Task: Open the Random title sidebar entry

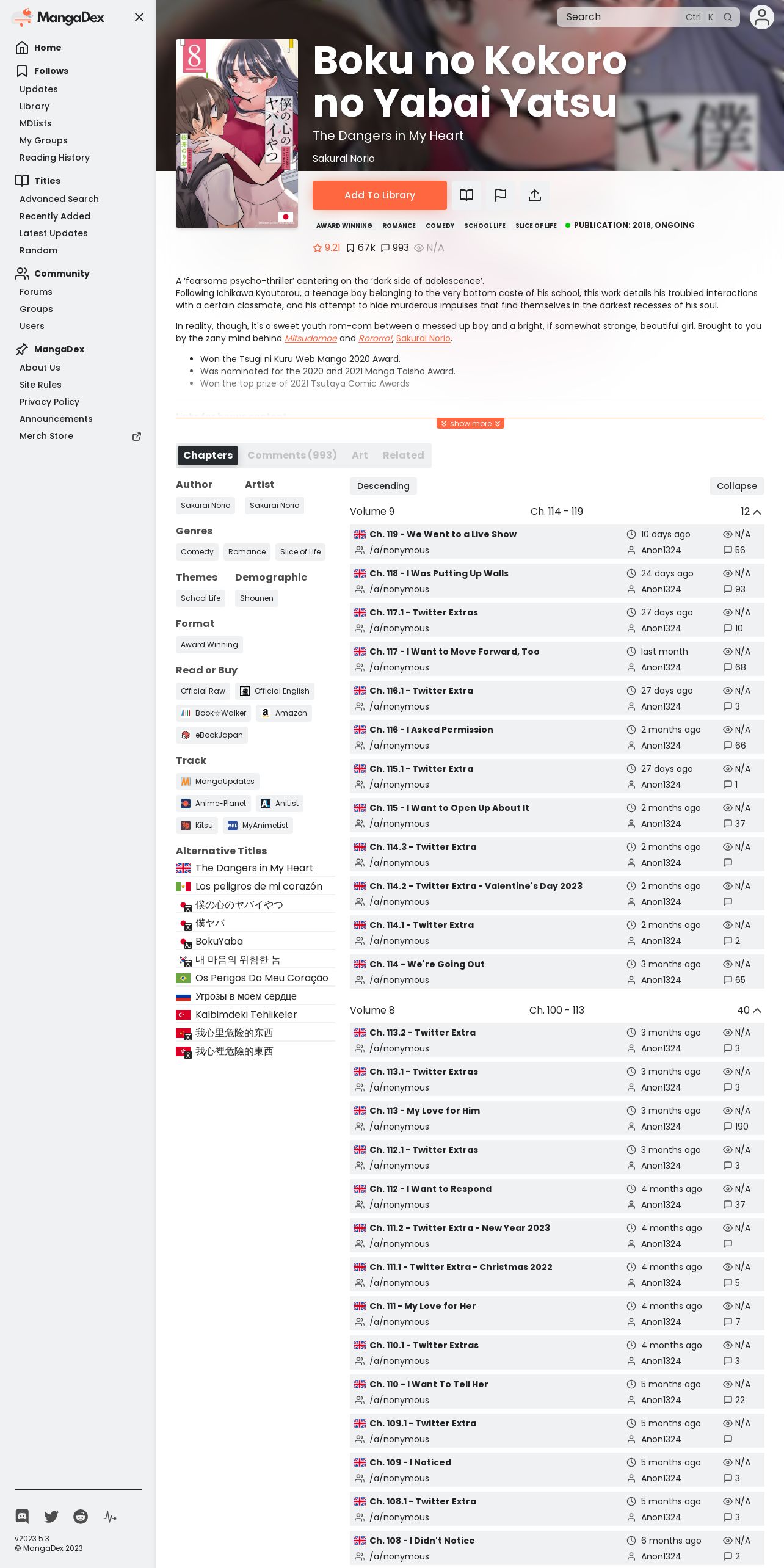Action: click(x=38, y=250)
